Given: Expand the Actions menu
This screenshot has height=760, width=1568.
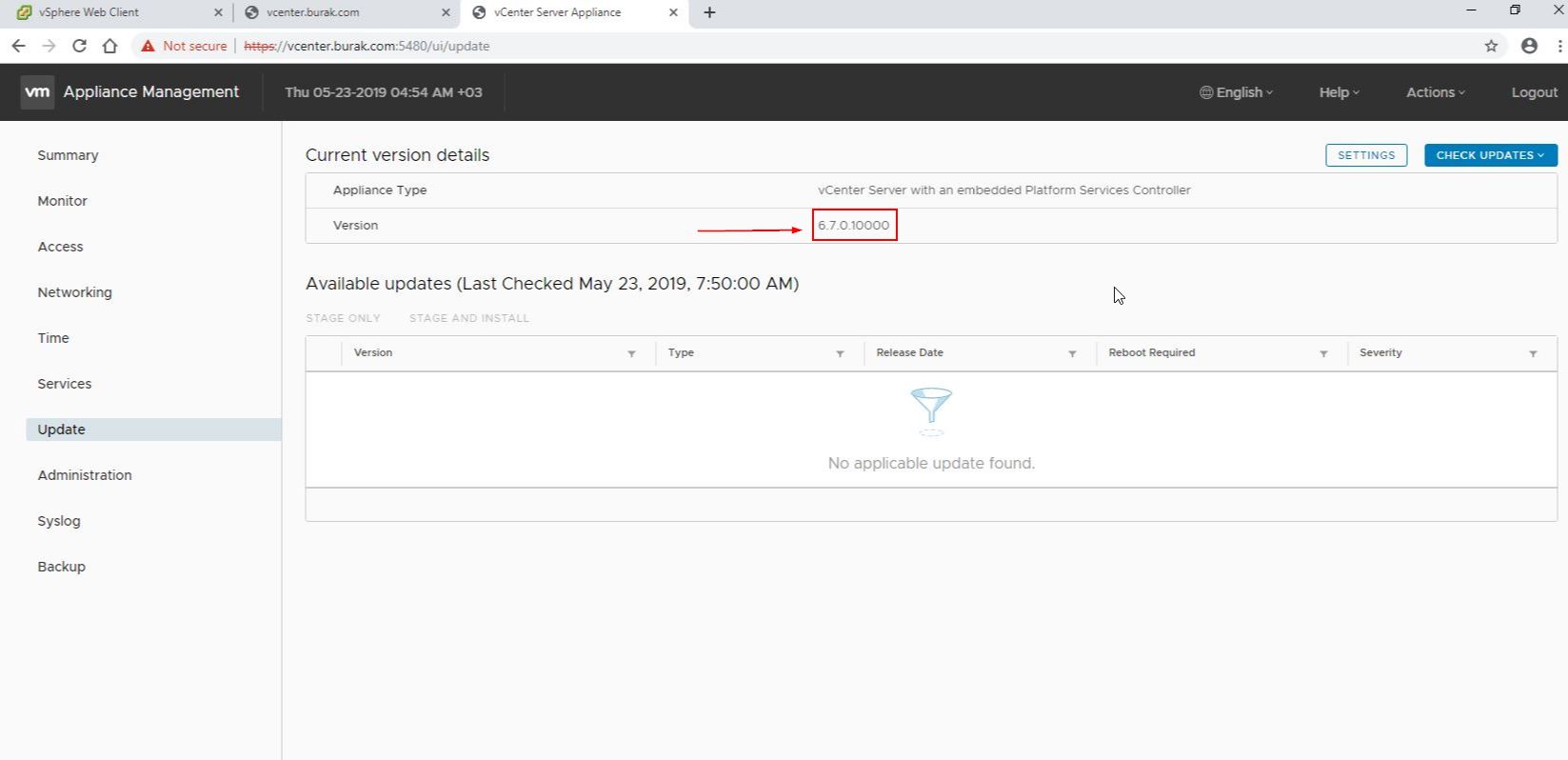Looking at the screenshot, I should [x=1436, y=92].
